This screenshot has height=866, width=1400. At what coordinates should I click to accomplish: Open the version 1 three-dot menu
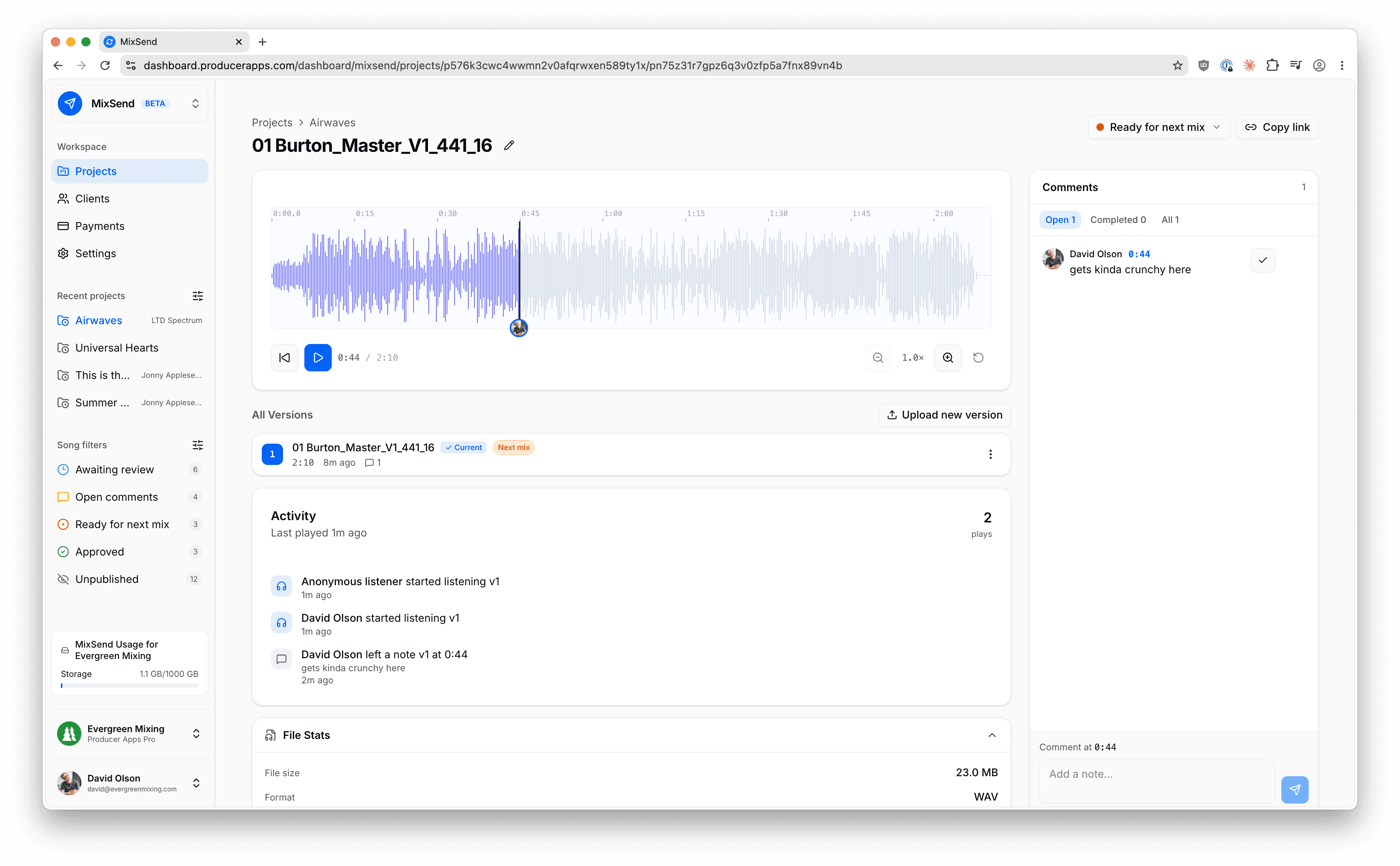[990, 454]
